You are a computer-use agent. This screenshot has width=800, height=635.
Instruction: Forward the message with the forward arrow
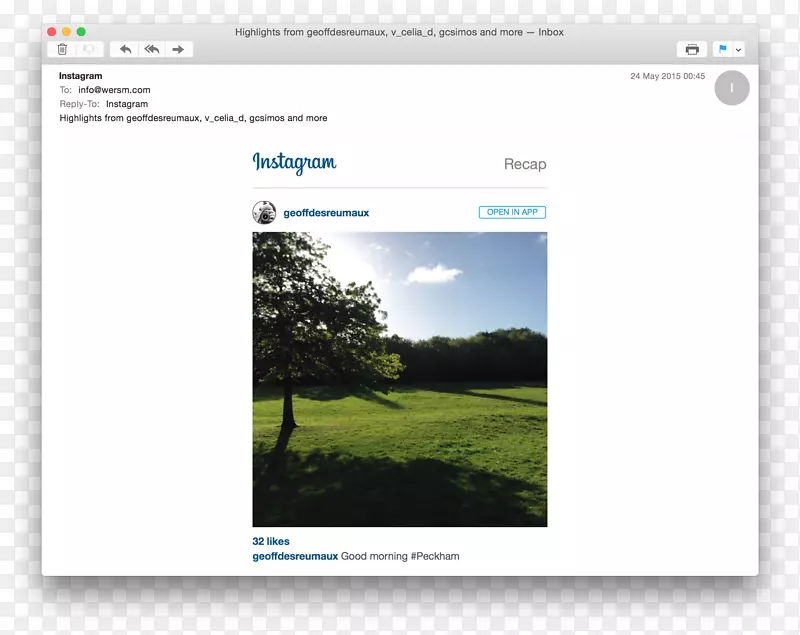(178, 49)
